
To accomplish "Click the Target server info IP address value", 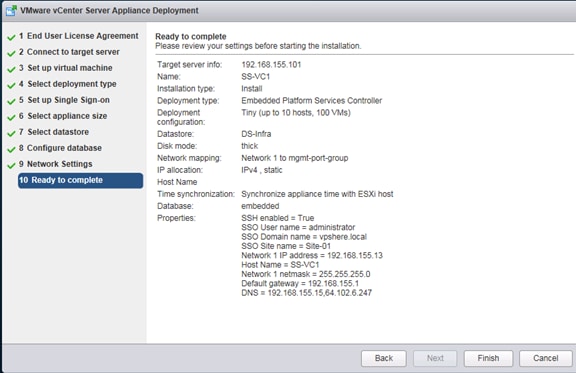I will [x=271, y=65].
